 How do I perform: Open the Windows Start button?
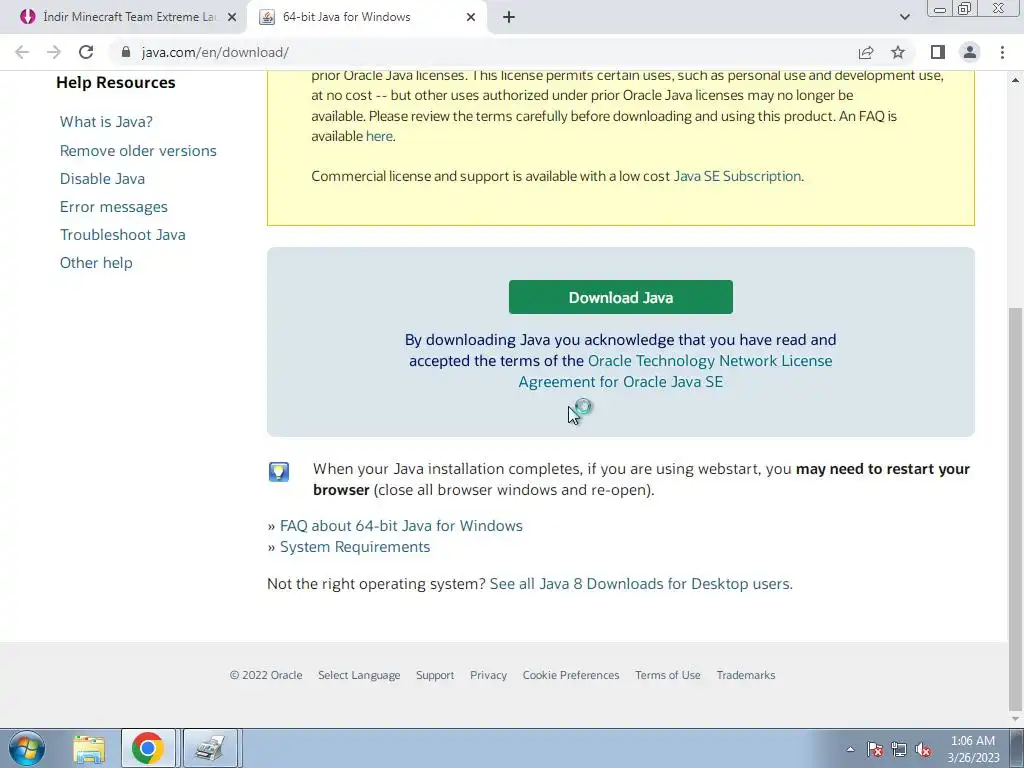(27, 748)
